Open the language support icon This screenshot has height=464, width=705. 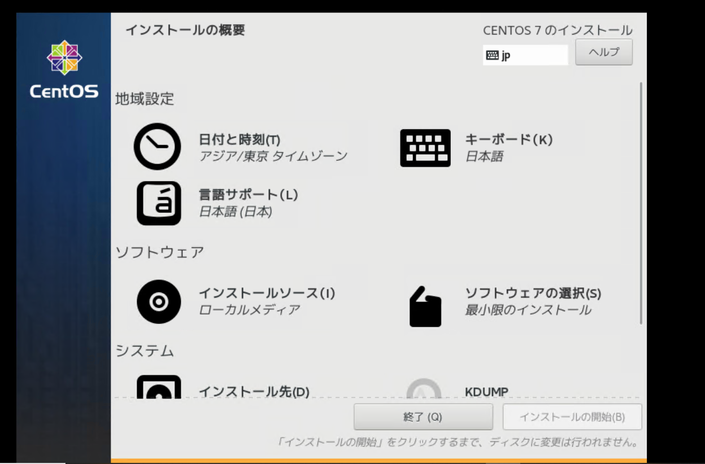coord(159,203)
